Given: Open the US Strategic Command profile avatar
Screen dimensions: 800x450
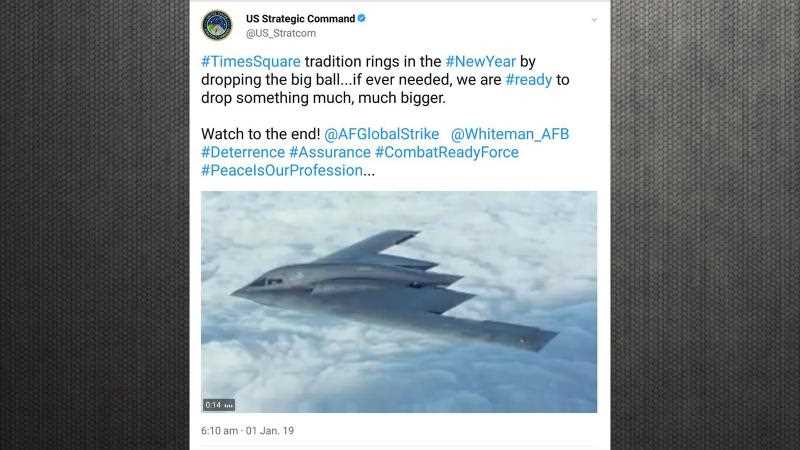Looking at the screenshot, I should click(x=217, y=25).
